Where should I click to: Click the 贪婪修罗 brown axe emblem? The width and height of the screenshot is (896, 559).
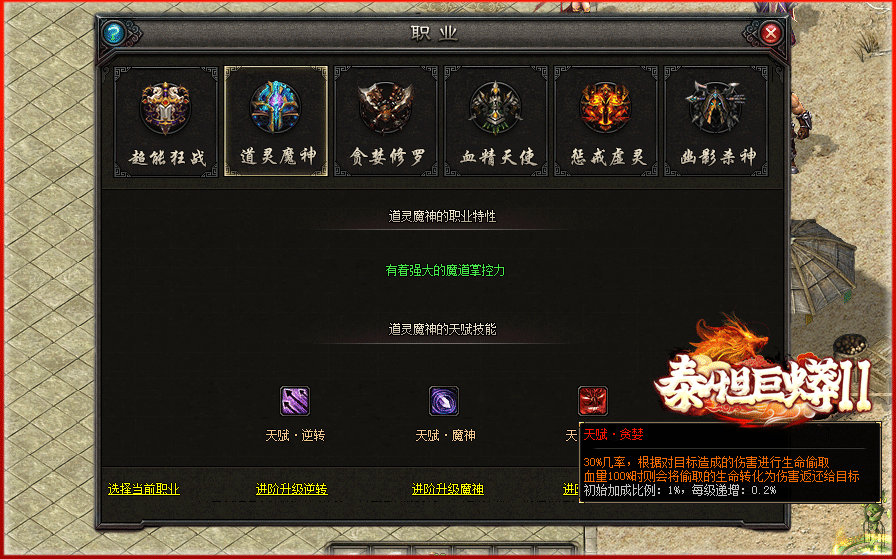click(386, 107)
